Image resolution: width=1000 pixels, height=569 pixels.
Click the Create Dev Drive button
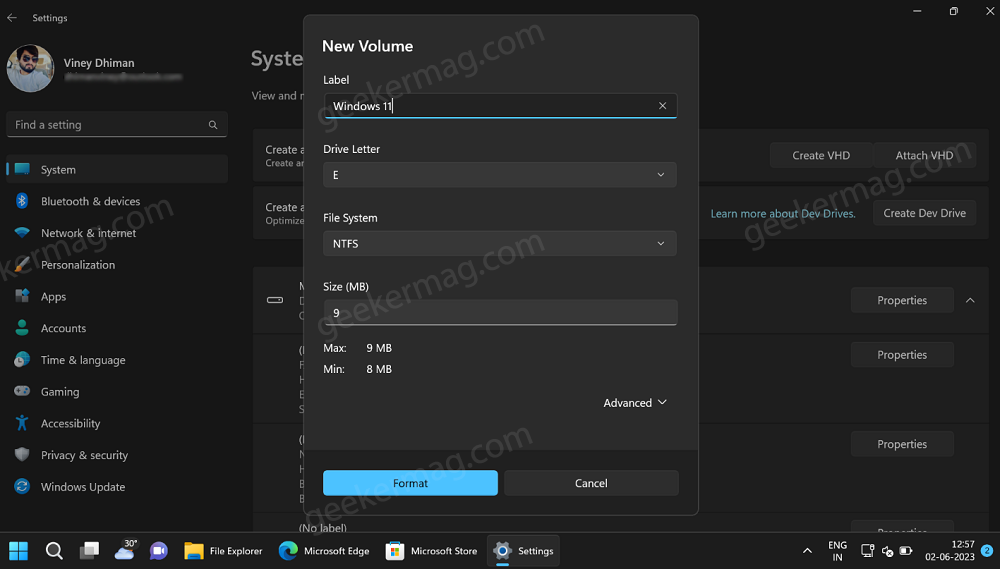point(924,213)
